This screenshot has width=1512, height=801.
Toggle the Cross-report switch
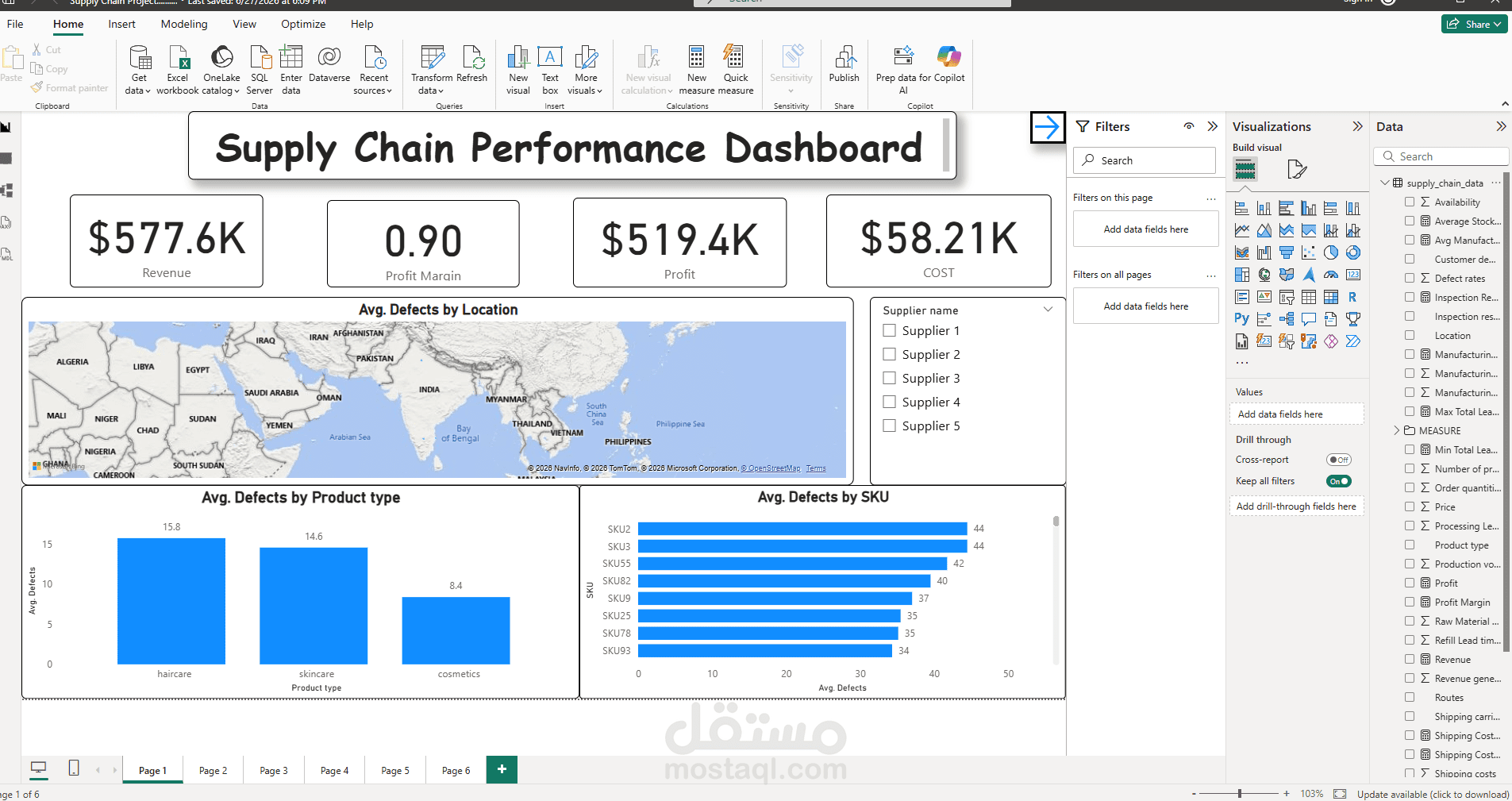(x=1339, y=460)
